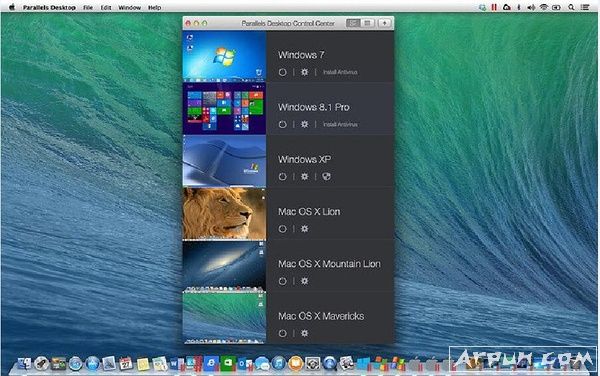600x376 pixels.
Task: Click the Mac OS X Mavericks name label
Action: 321,316
